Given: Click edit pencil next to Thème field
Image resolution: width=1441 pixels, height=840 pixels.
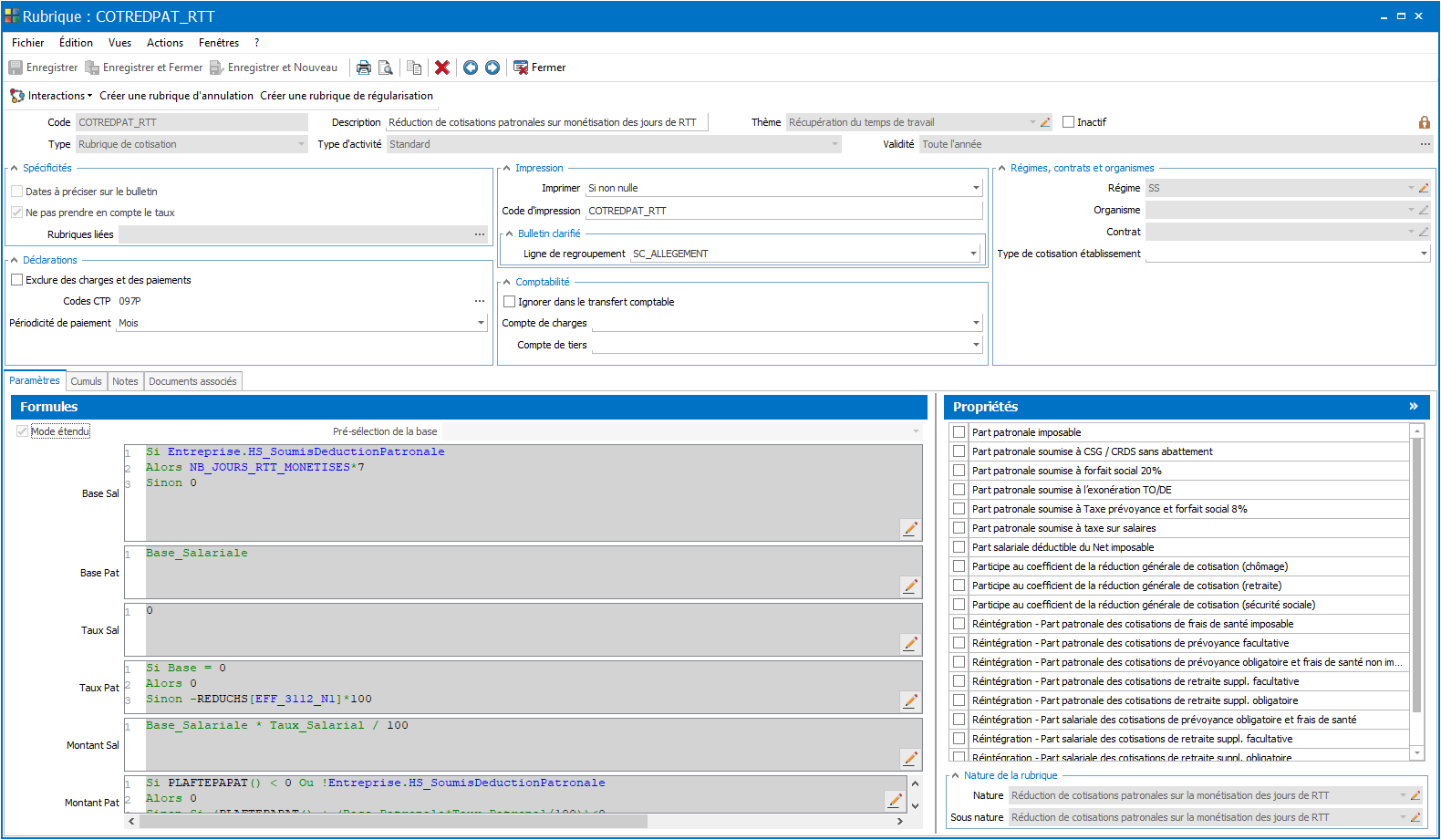Looking at the screenshot, I should [x=1045, y=122].
